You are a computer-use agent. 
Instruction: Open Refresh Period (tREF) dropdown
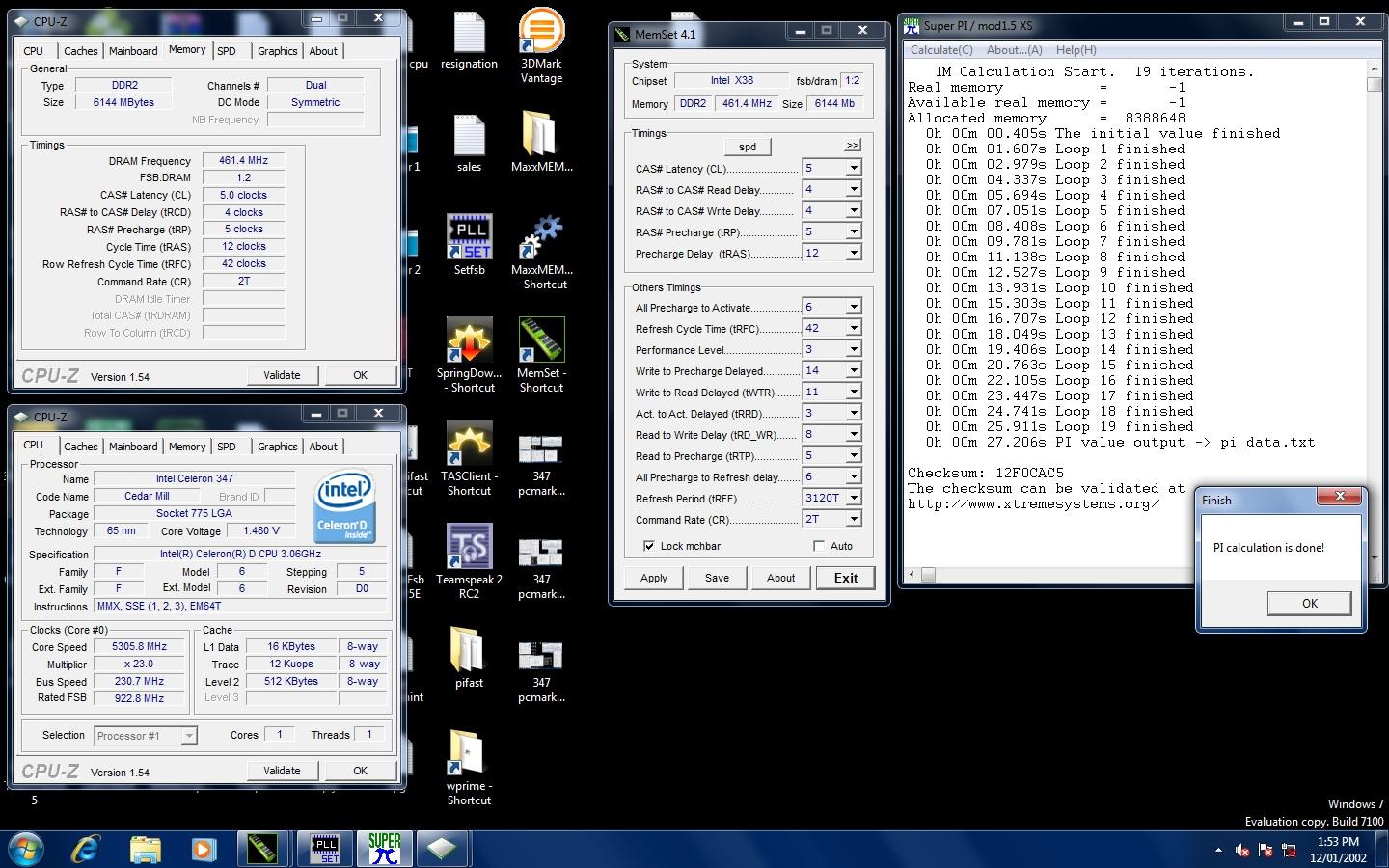point(854,498)
